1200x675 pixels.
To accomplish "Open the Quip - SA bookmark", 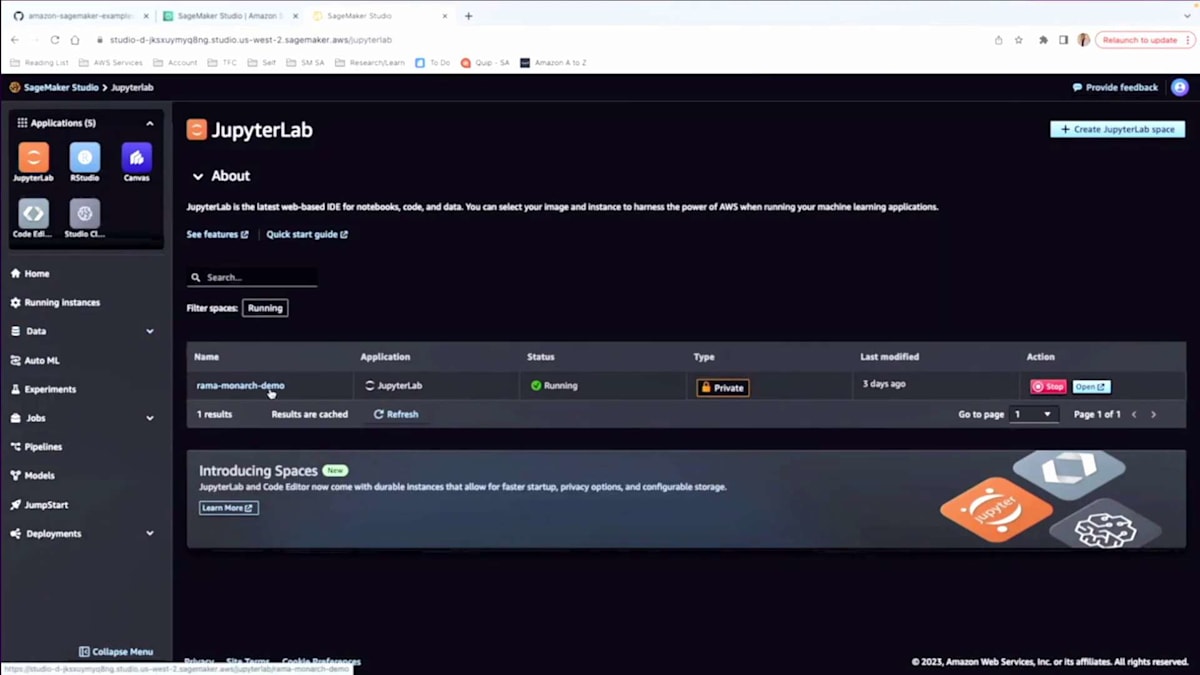I will coord(485,62).
